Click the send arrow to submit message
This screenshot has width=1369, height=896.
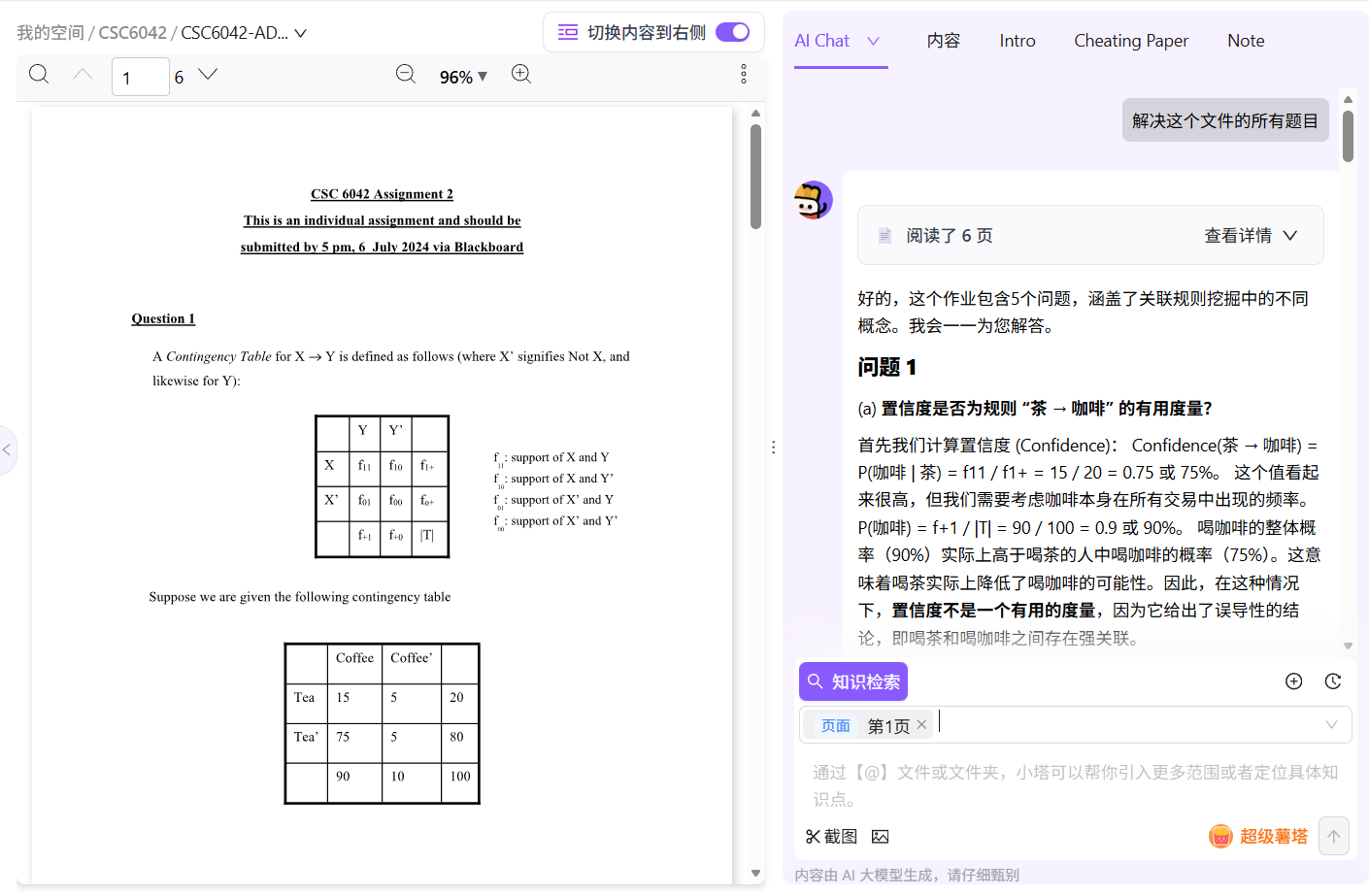pyautogui.click(x=1333, y=836)
